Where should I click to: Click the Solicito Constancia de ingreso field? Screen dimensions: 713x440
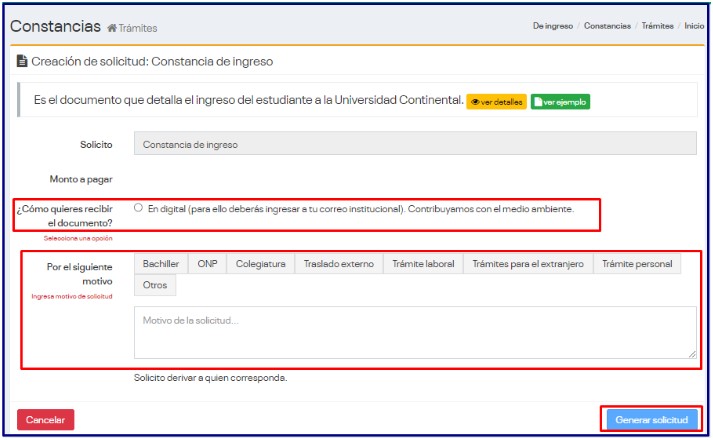pos(415,144)
